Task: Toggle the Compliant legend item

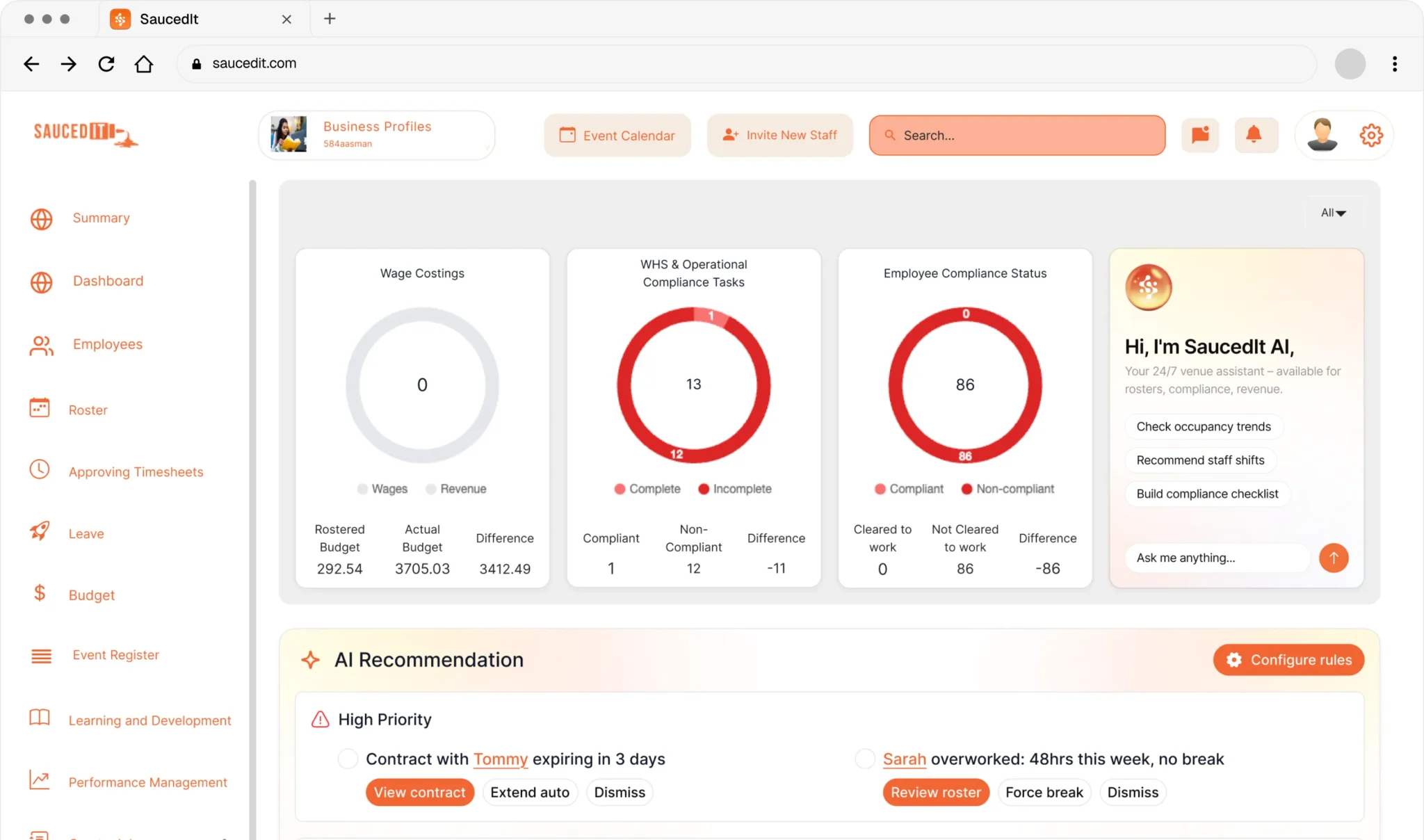Action: (909, 489)
